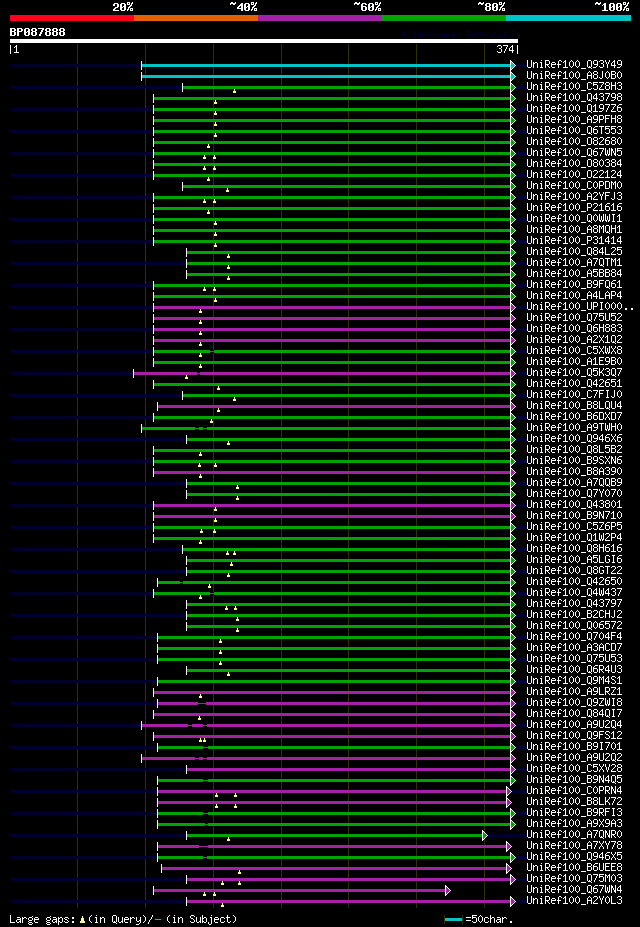640x927 pixels.
Task: Open hit UniRef100_C5XWX8
Action: click(574, 351)
